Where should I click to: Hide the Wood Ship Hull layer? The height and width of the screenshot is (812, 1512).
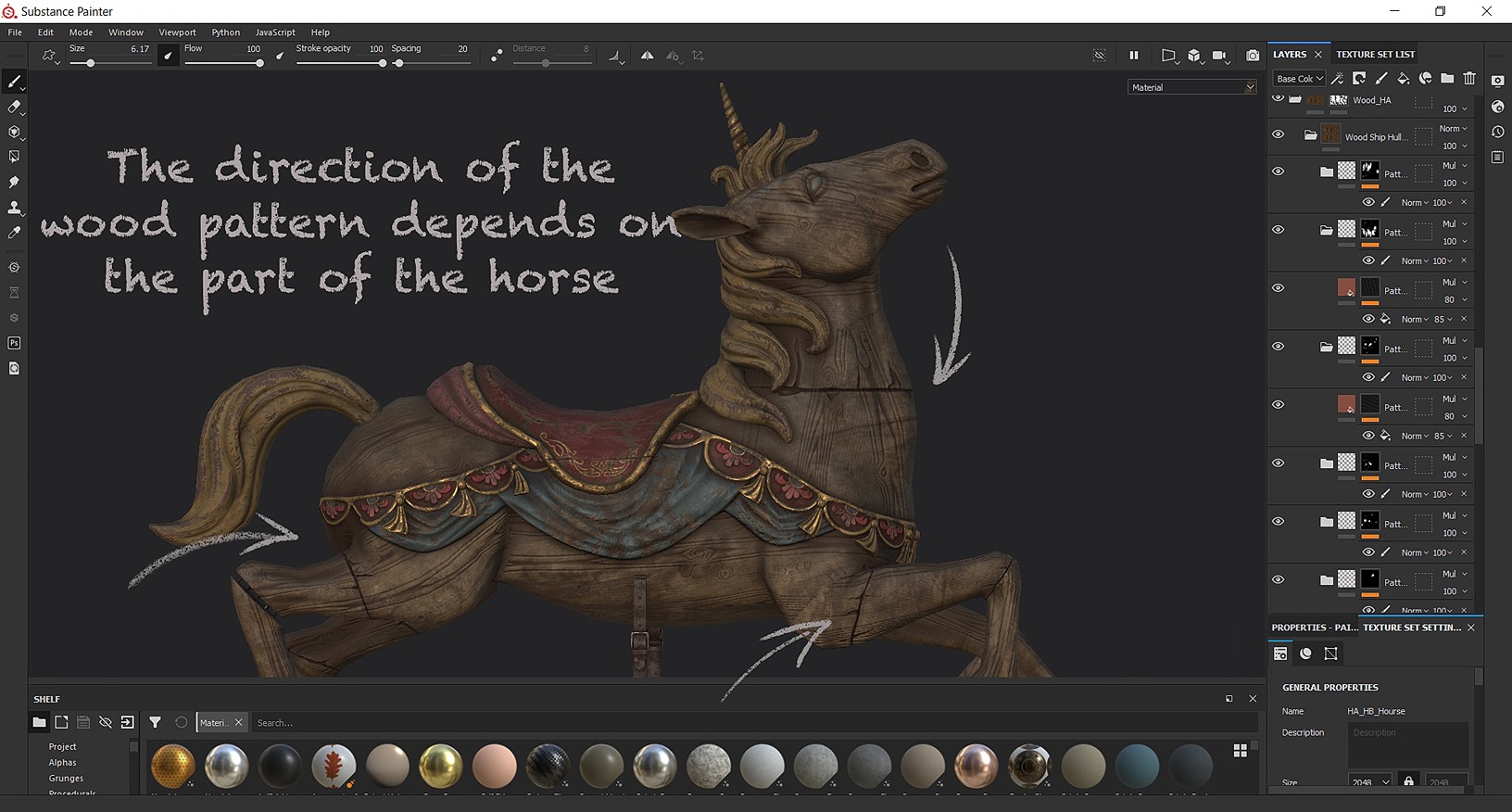pos(1278,135)
